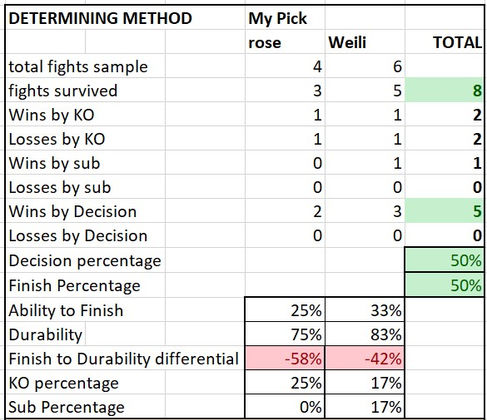Click the Weili column header cell
487x420 pixels.
365,42
